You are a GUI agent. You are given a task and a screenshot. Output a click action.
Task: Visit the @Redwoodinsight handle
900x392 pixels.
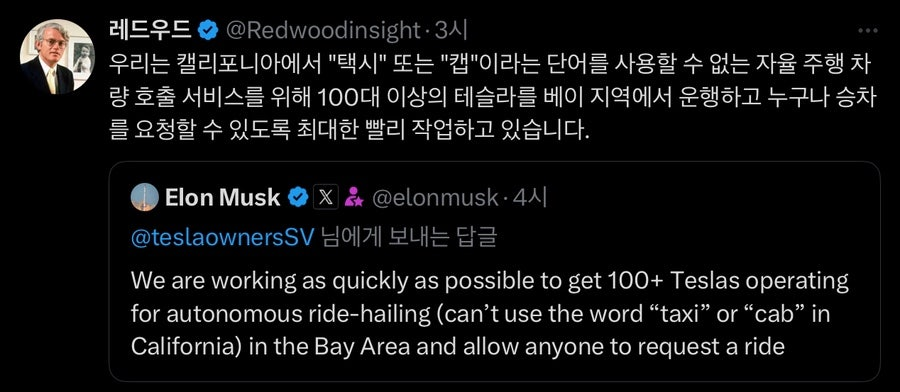324,31
